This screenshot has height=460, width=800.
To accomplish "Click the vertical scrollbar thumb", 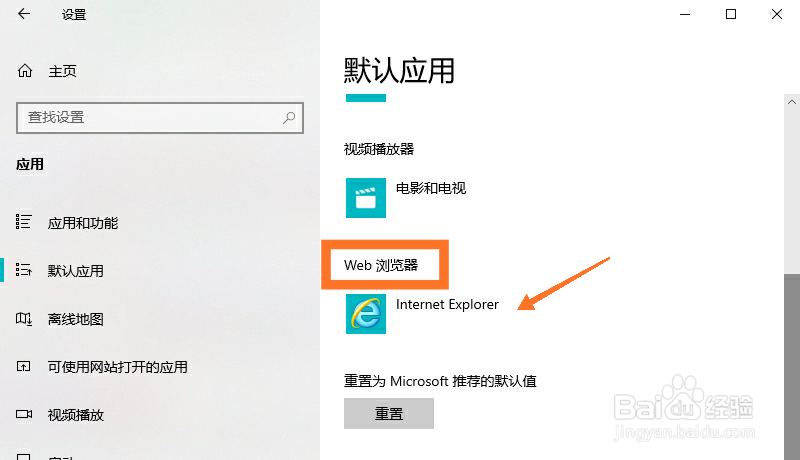I will (792, 366).
